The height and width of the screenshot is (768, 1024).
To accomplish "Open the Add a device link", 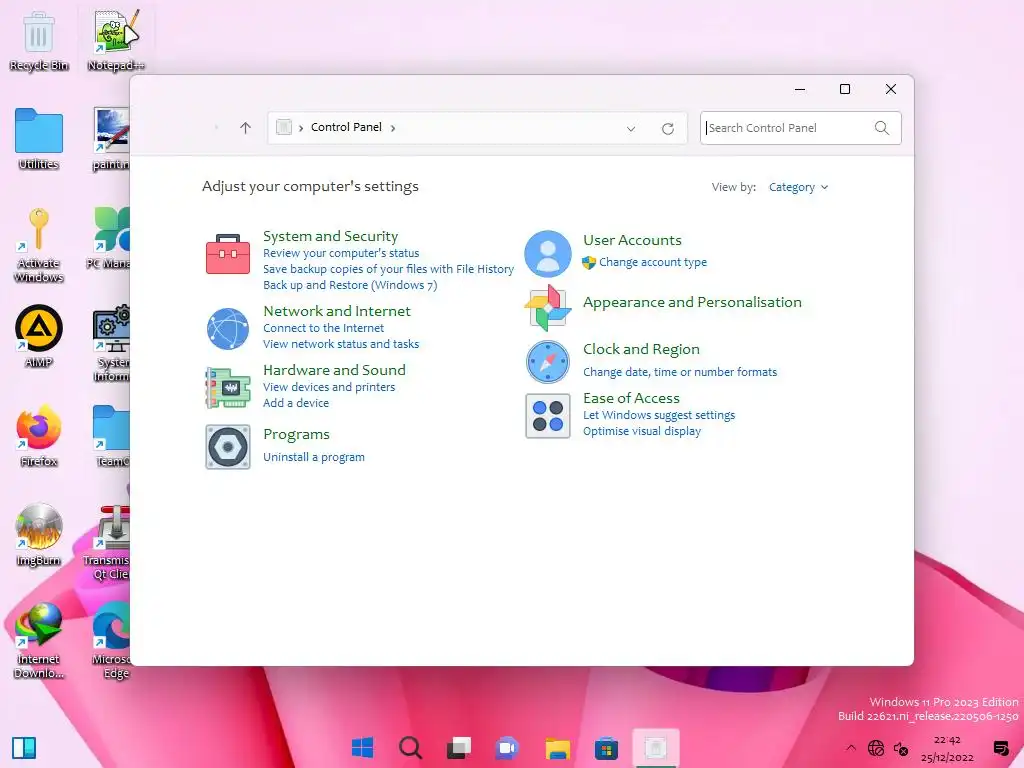I will [x=296, y=403].
